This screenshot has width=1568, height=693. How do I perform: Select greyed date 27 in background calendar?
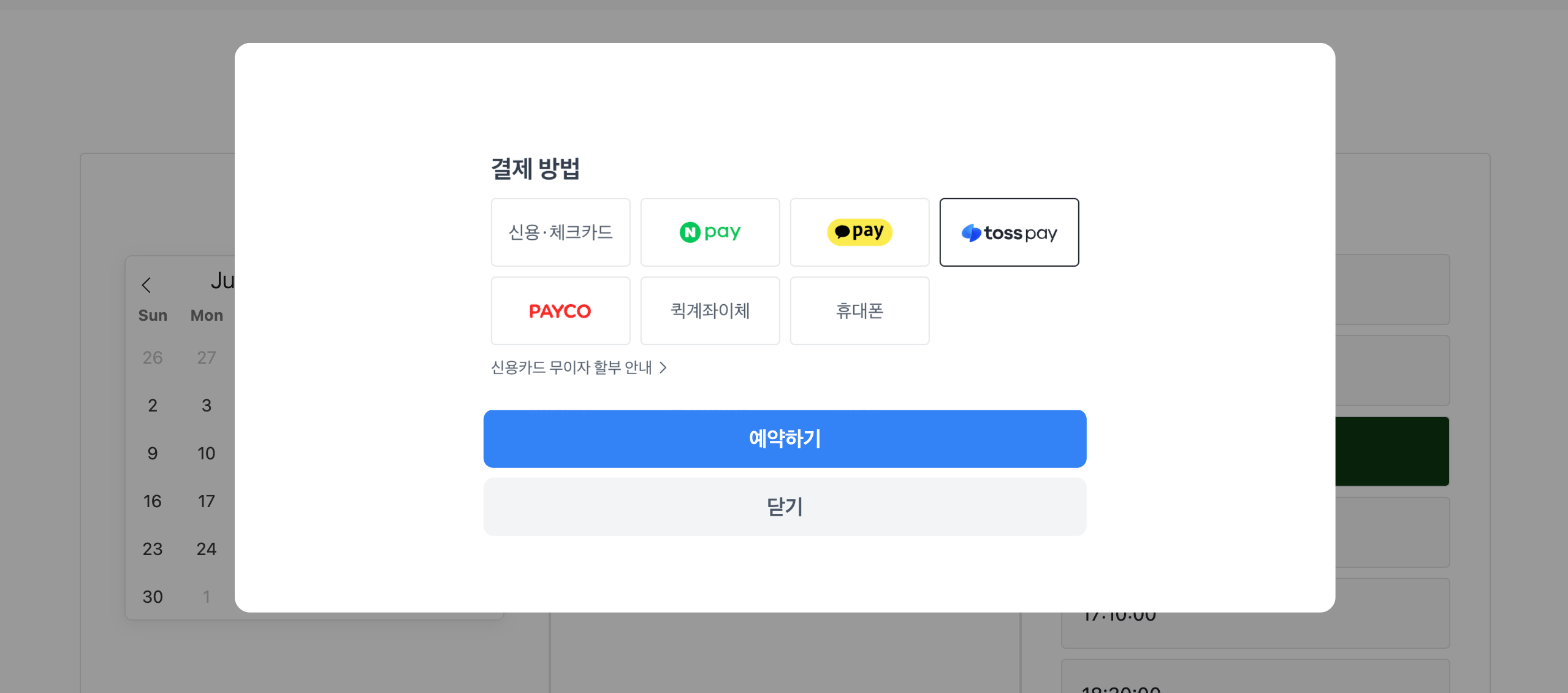pos(207,358)
